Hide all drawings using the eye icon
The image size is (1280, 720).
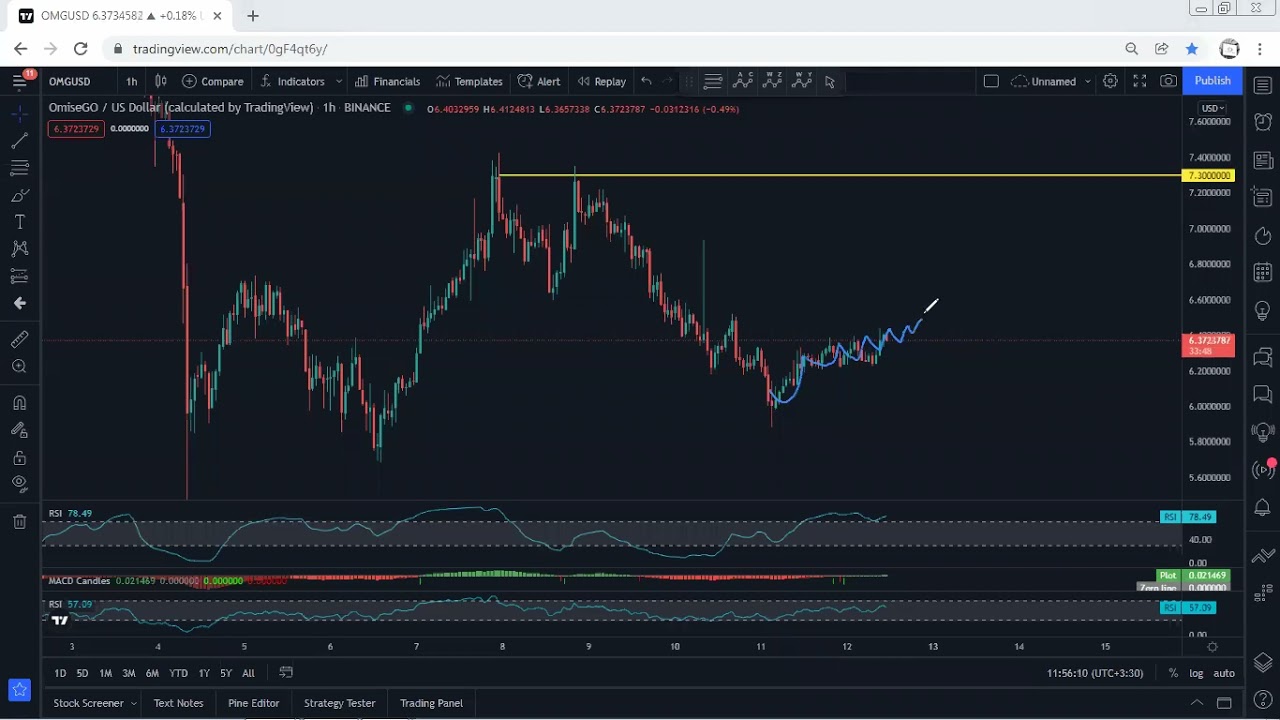pos(19,484)
